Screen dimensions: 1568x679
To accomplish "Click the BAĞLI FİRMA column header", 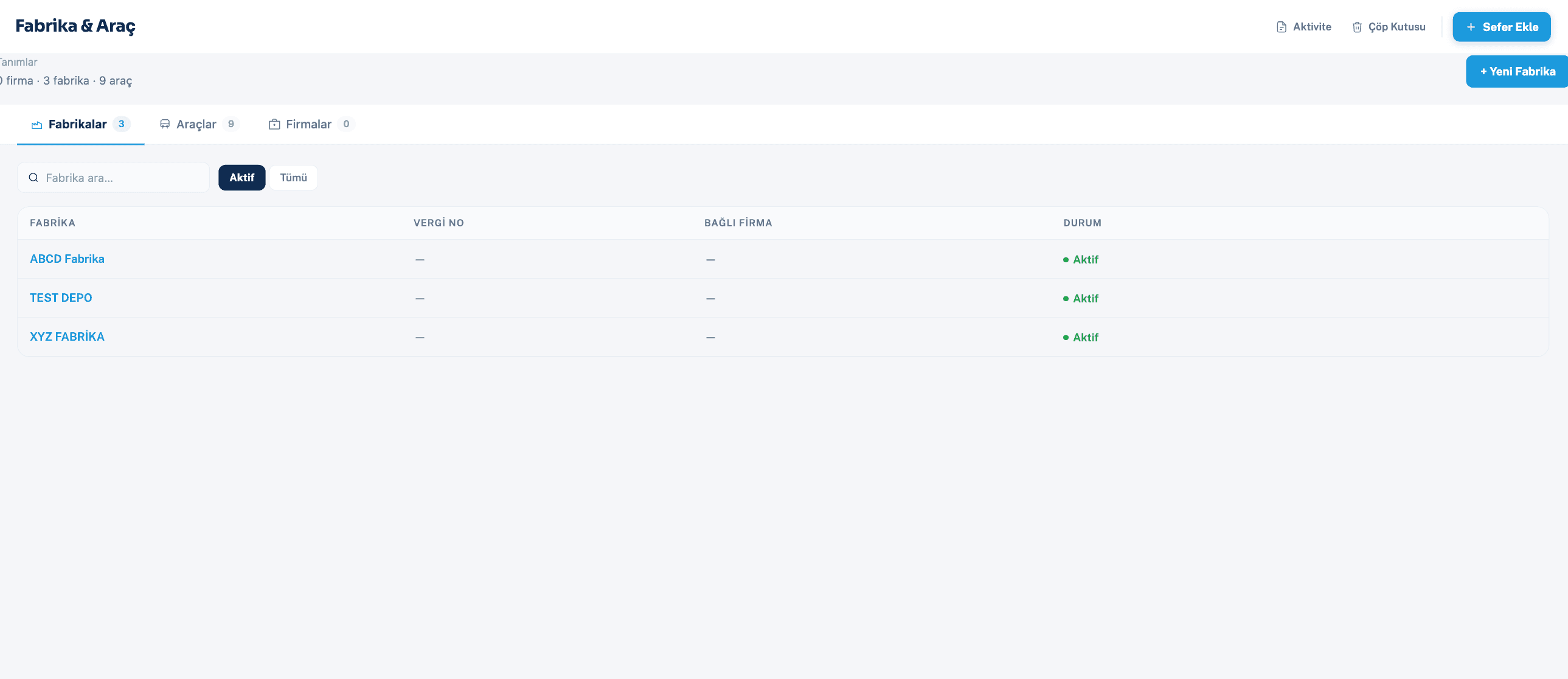I will click(738, 223).
